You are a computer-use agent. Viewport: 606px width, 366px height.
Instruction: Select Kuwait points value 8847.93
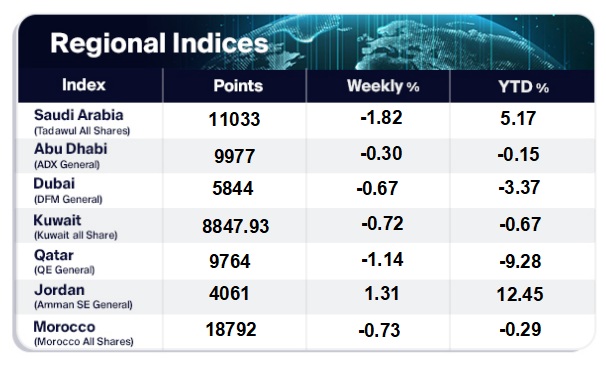point(235,226)
